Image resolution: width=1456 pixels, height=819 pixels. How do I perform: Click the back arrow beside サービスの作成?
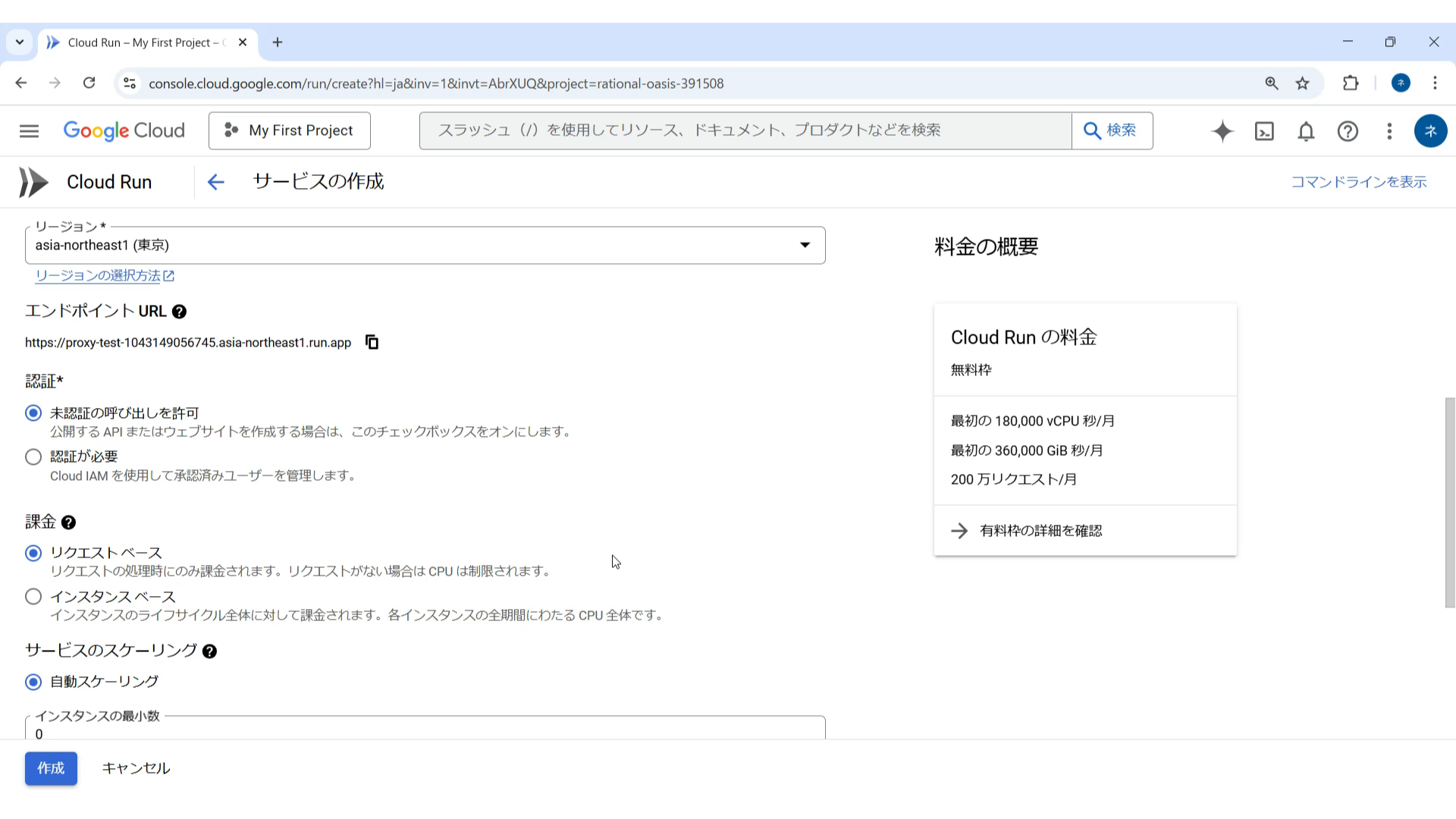(215, 182)
